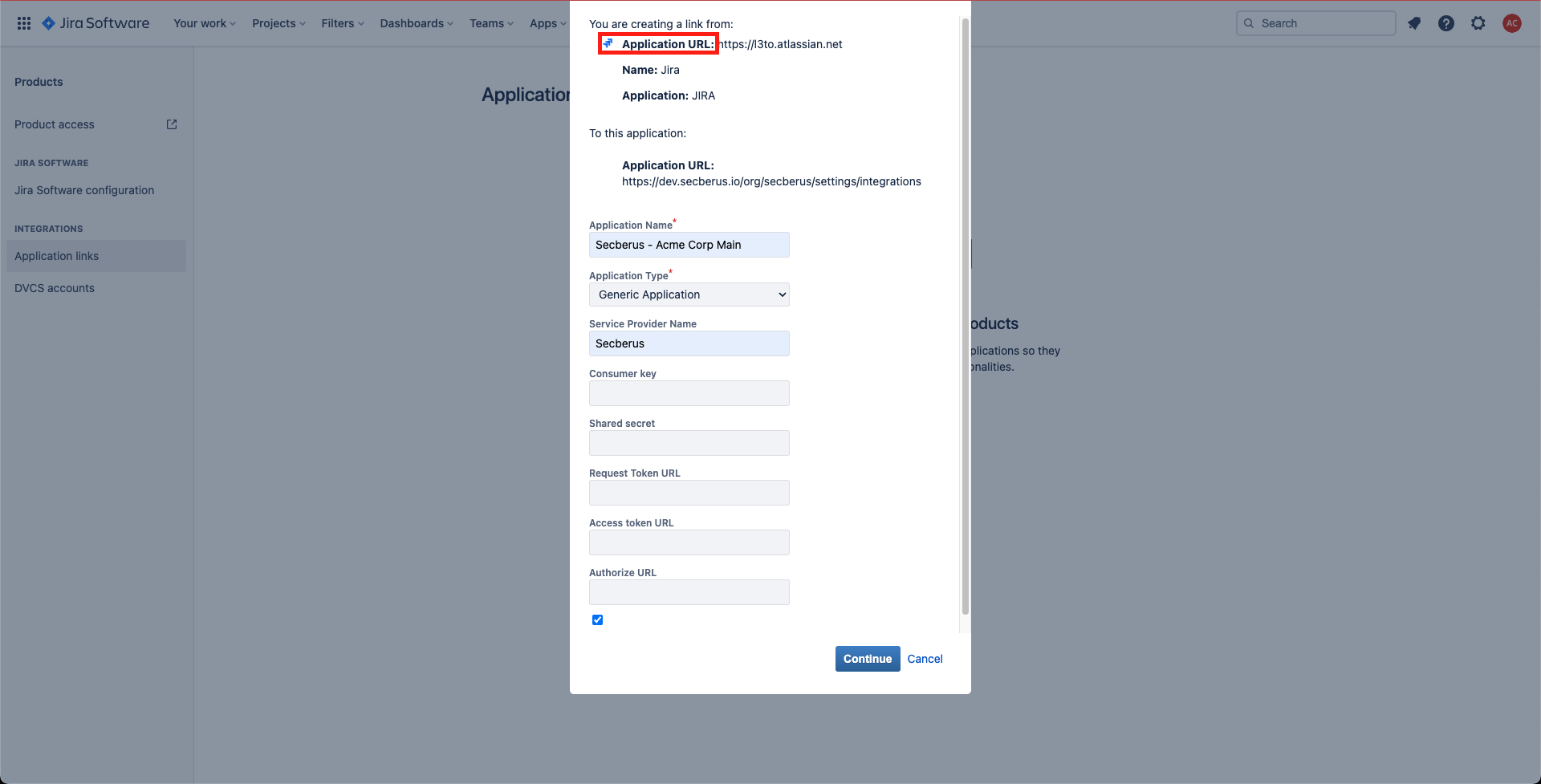Open the Application Type dropdown
The width and height of the screenshot is (1541, 784).
click(x=689, y=295)
